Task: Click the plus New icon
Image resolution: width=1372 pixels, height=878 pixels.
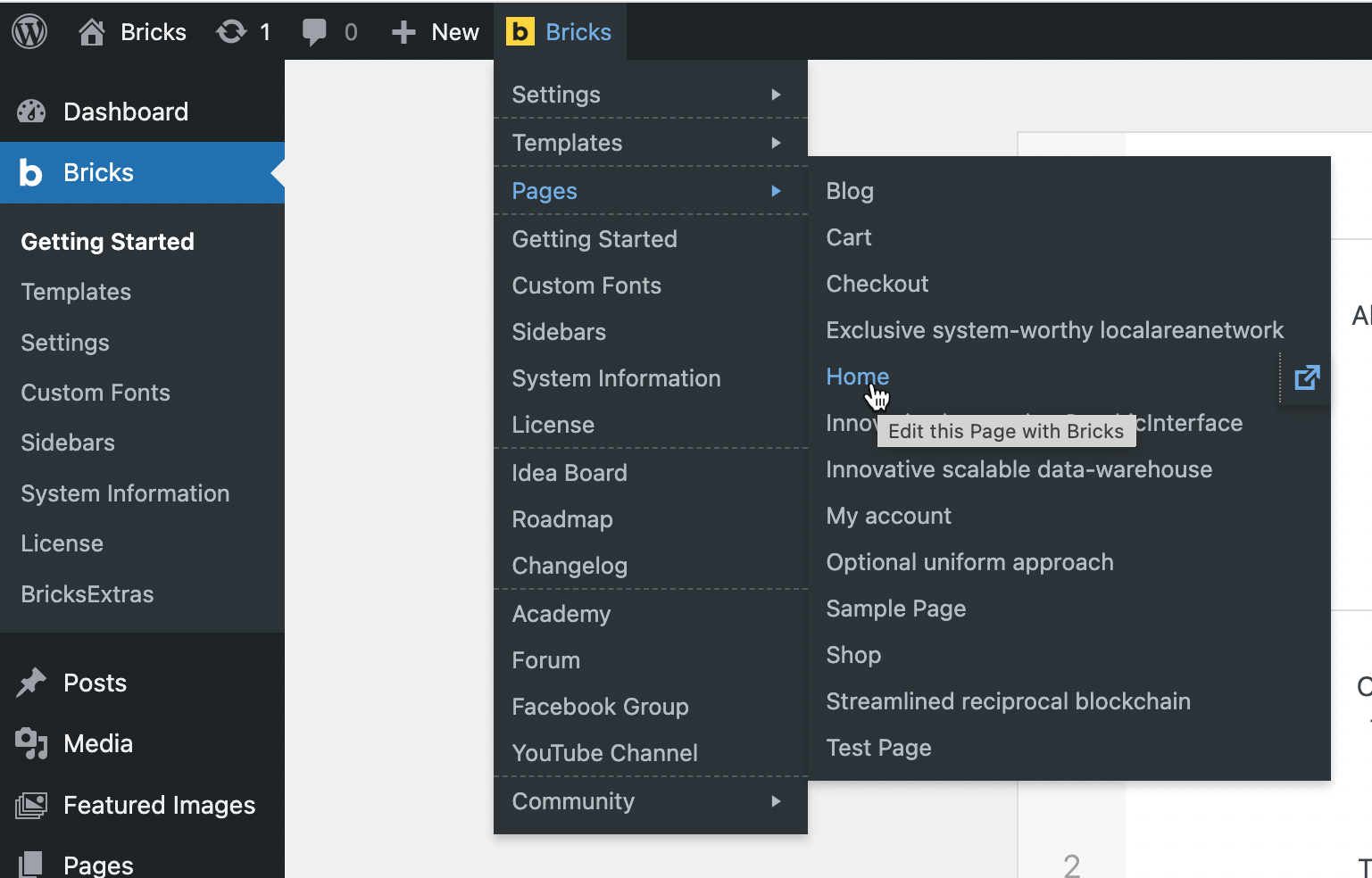Action: 403,32
